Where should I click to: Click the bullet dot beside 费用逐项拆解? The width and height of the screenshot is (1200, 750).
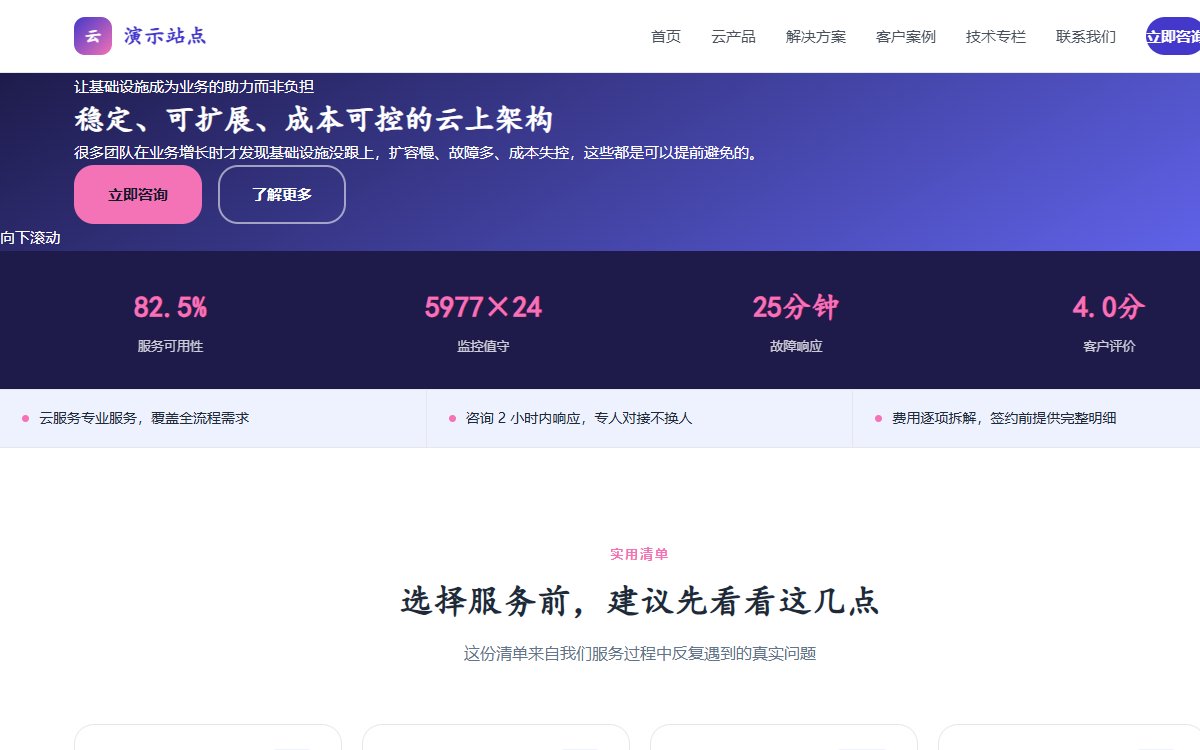pos(878,419)
